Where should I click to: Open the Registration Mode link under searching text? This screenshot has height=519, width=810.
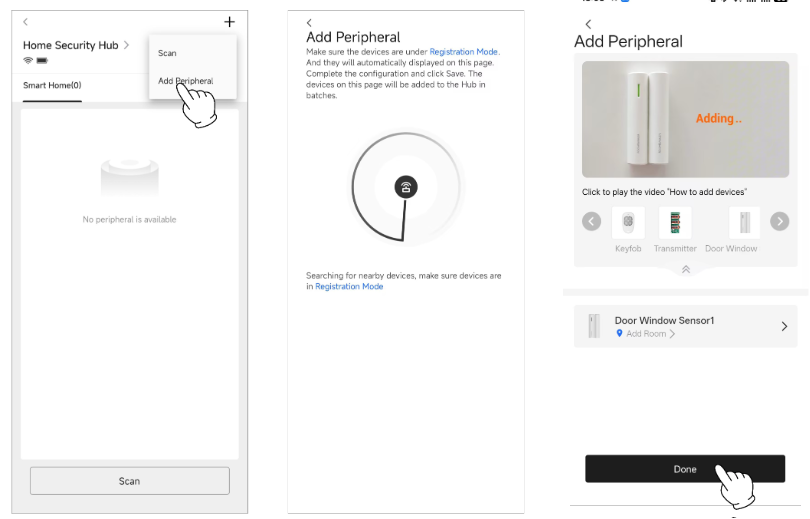tap(349, 287)
